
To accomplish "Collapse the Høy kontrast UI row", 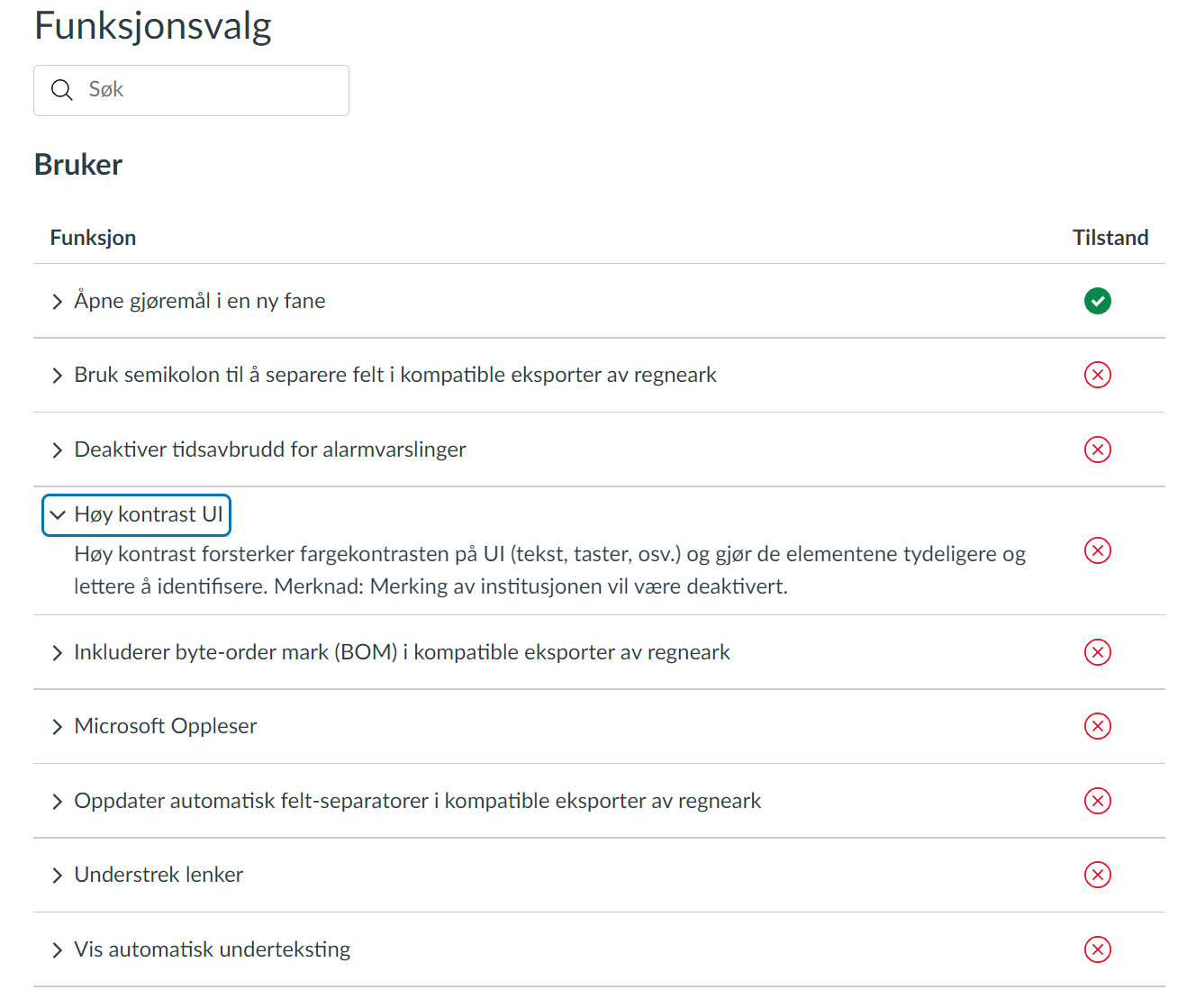I will tap(137, 514).
